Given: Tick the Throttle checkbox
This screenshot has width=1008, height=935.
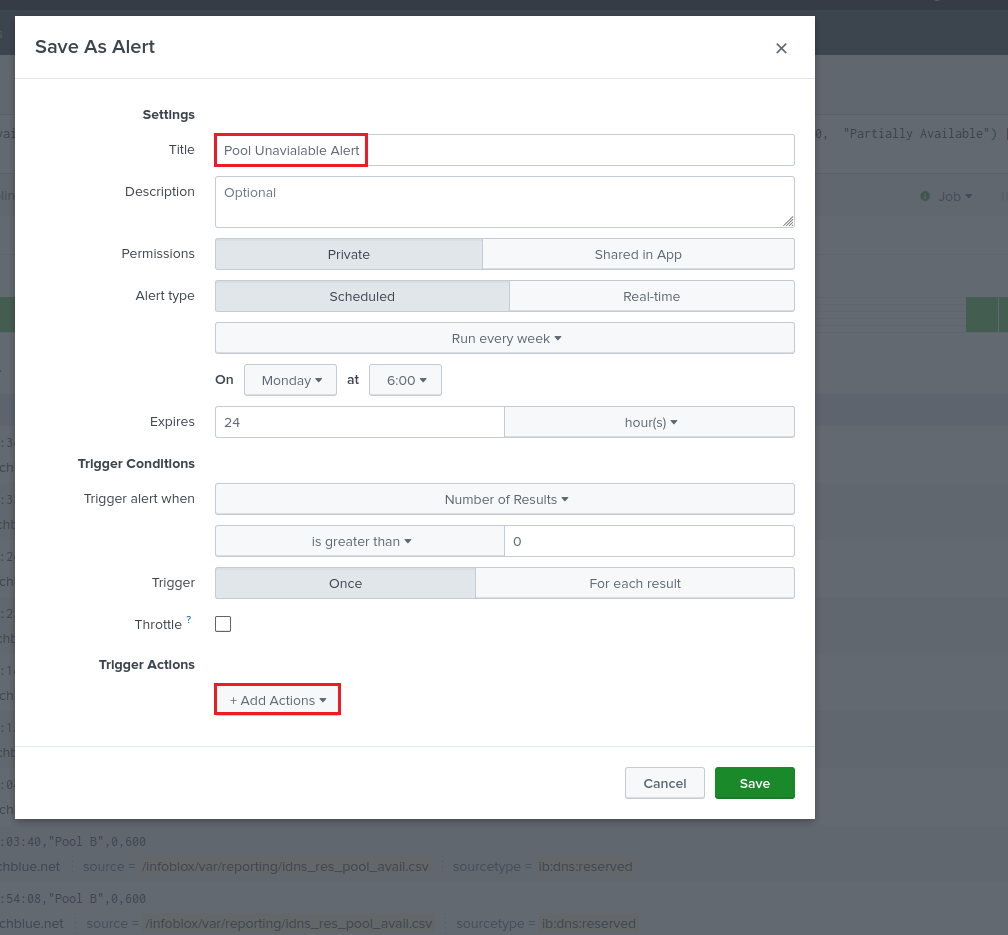Looking at the screenshot, I should [x=223, y=624].
